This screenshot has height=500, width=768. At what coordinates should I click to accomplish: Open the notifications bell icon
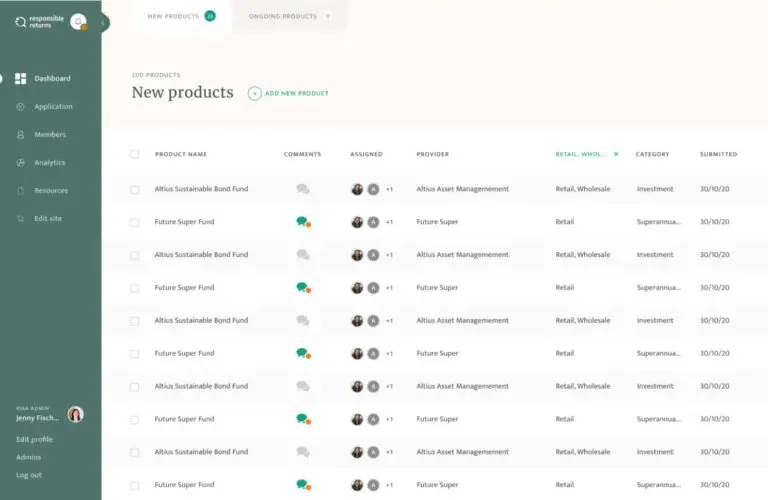pos(78,21)
